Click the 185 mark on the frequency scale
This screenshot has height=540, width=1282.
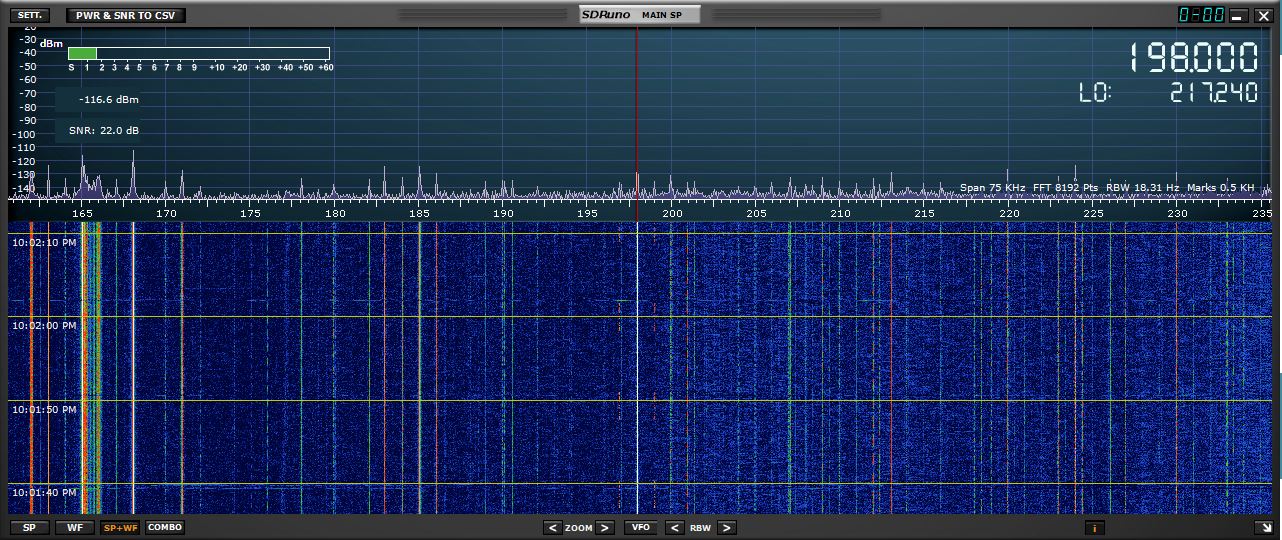(x=420, y=213)
